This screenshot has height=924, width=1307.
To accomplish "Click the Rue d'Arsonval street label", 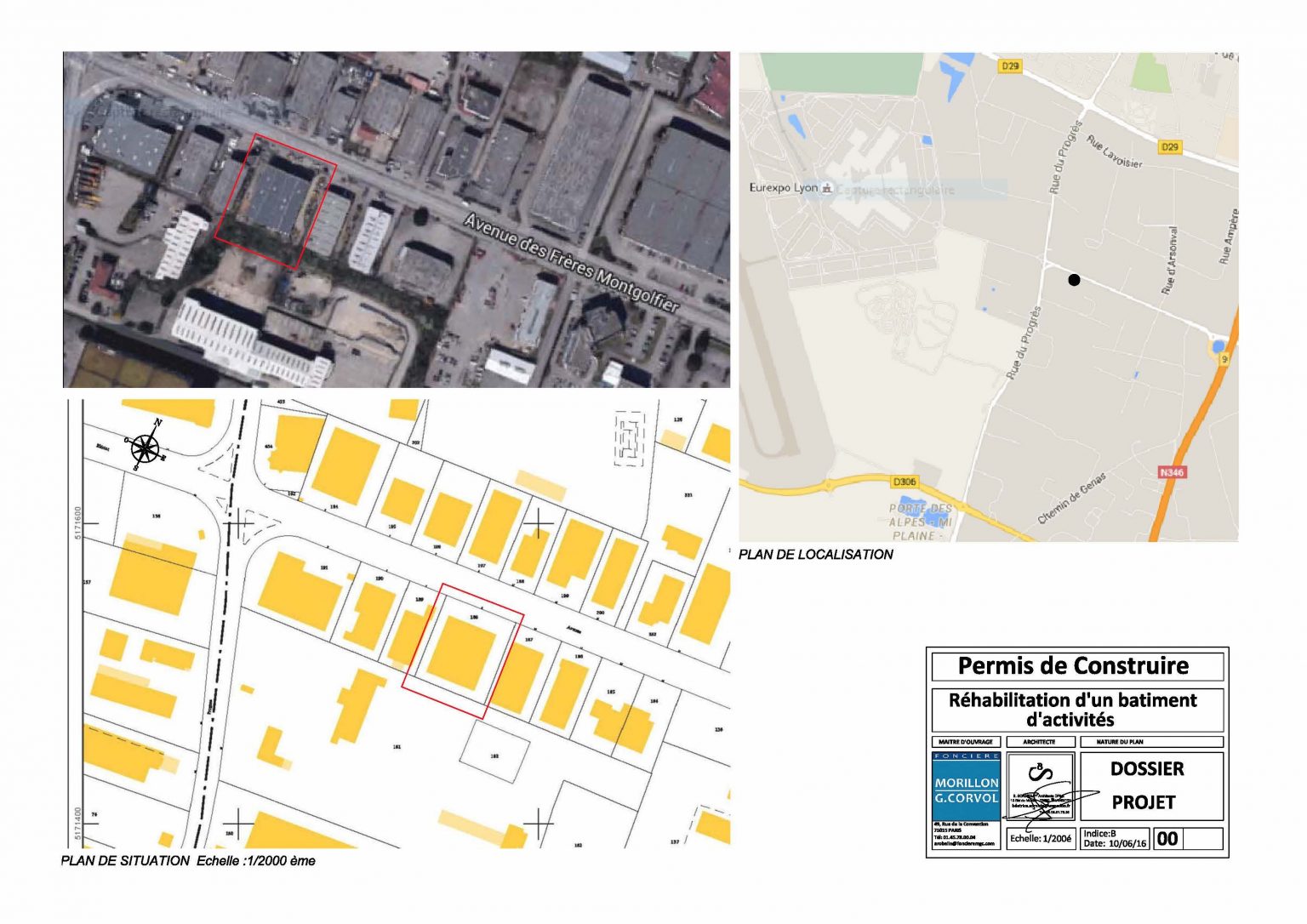I will coord(1171,261).
